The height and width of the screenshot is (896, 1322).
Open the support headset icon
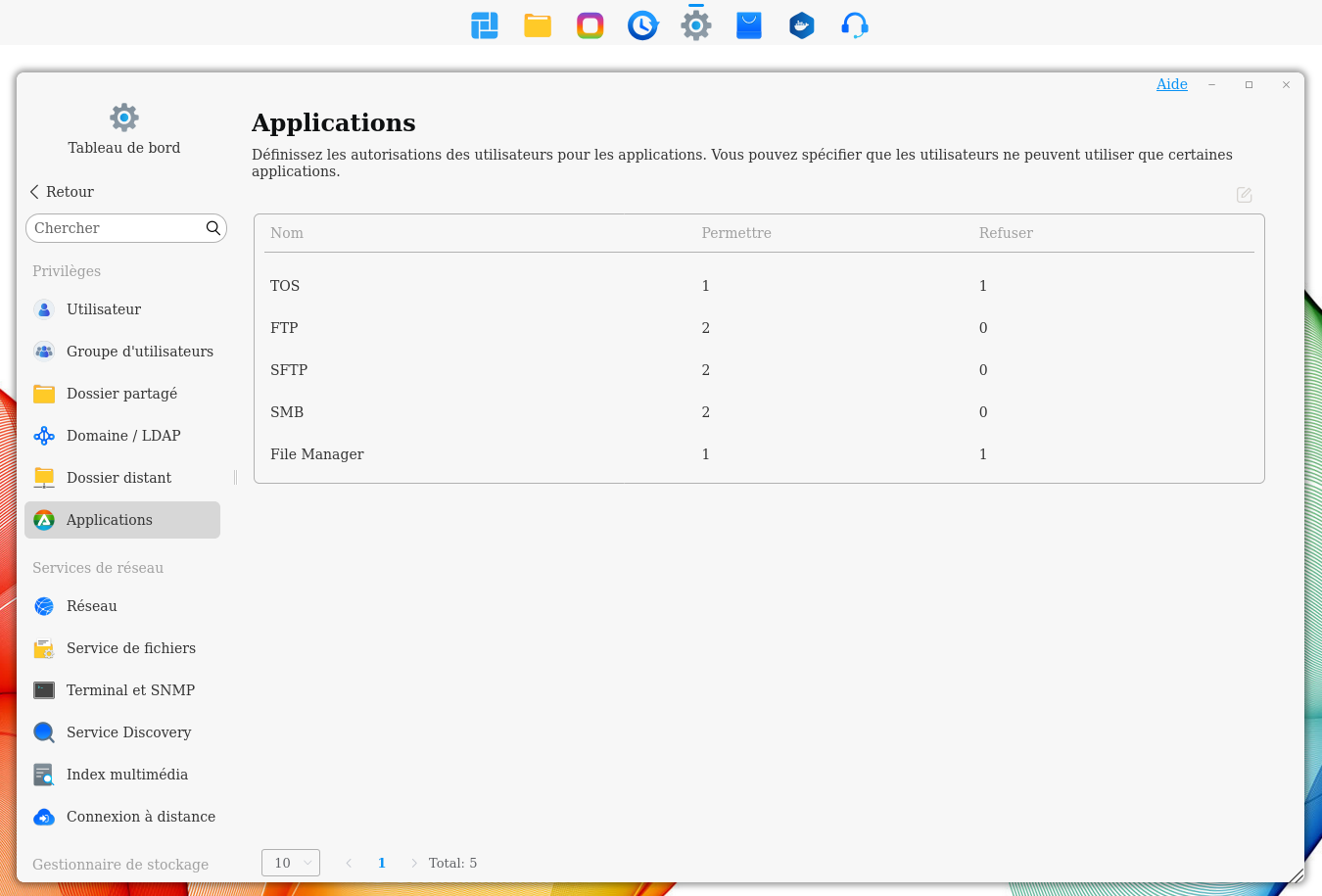tap(855, 25)
